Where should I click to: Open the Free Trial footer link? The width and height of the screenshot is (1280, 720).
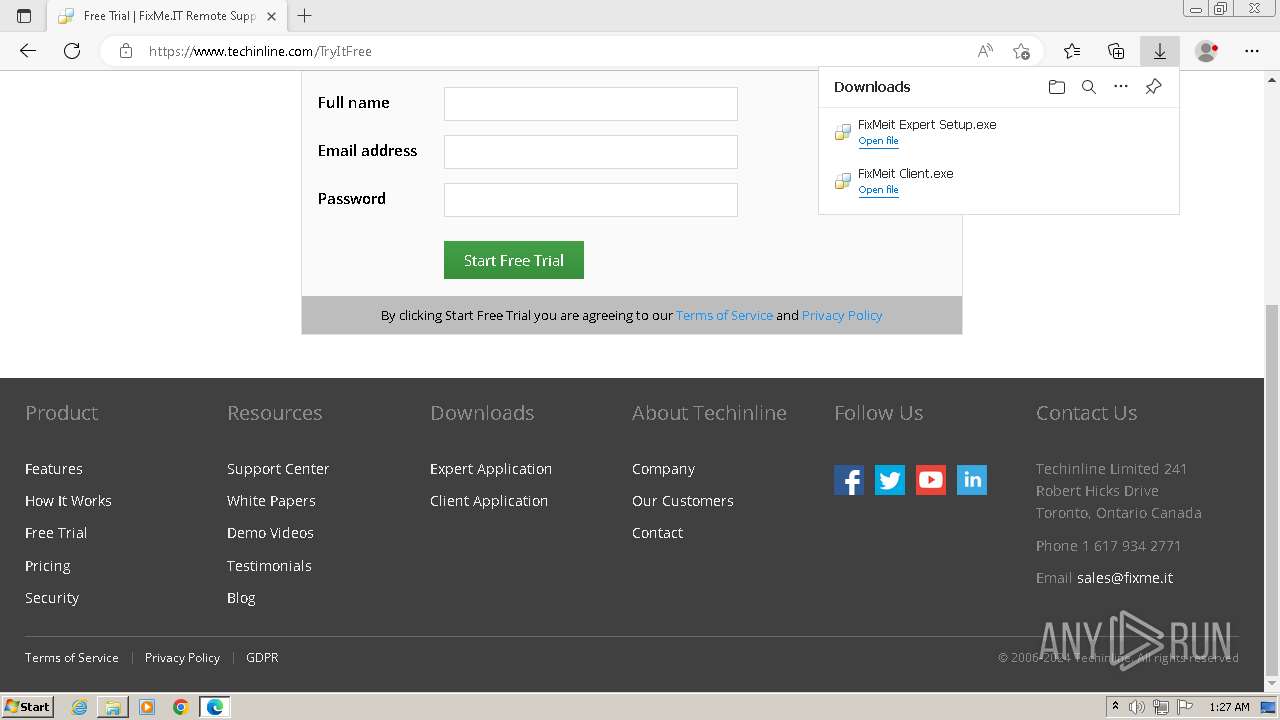[56, 533]
